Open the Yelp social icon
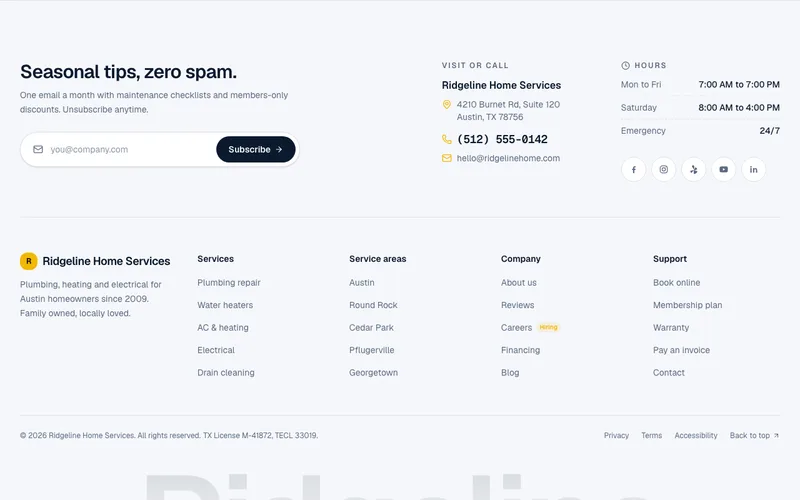800x500 pixels. coord(693,169)
